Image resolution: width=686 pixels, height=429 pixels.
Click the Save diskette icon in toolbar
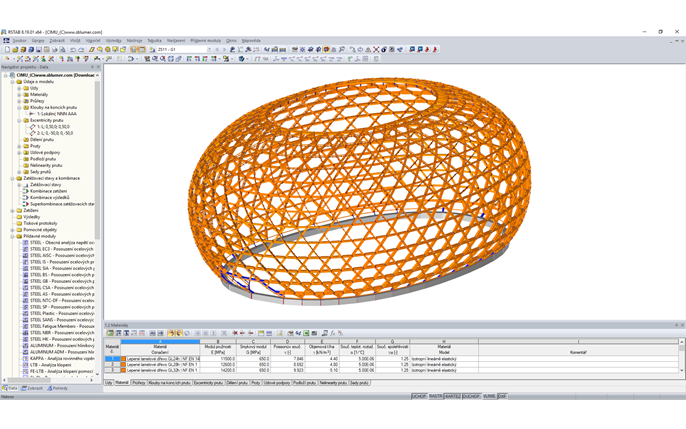click(39, 50)
